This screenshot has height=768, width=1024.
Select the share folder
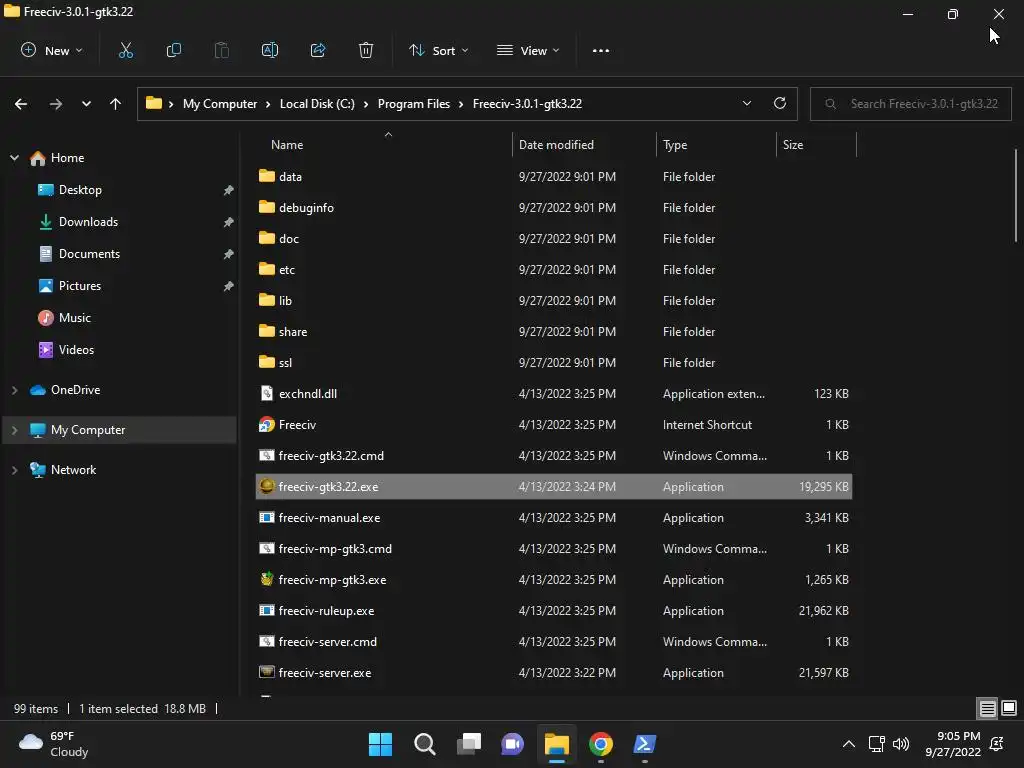click(x=554, y=332)
